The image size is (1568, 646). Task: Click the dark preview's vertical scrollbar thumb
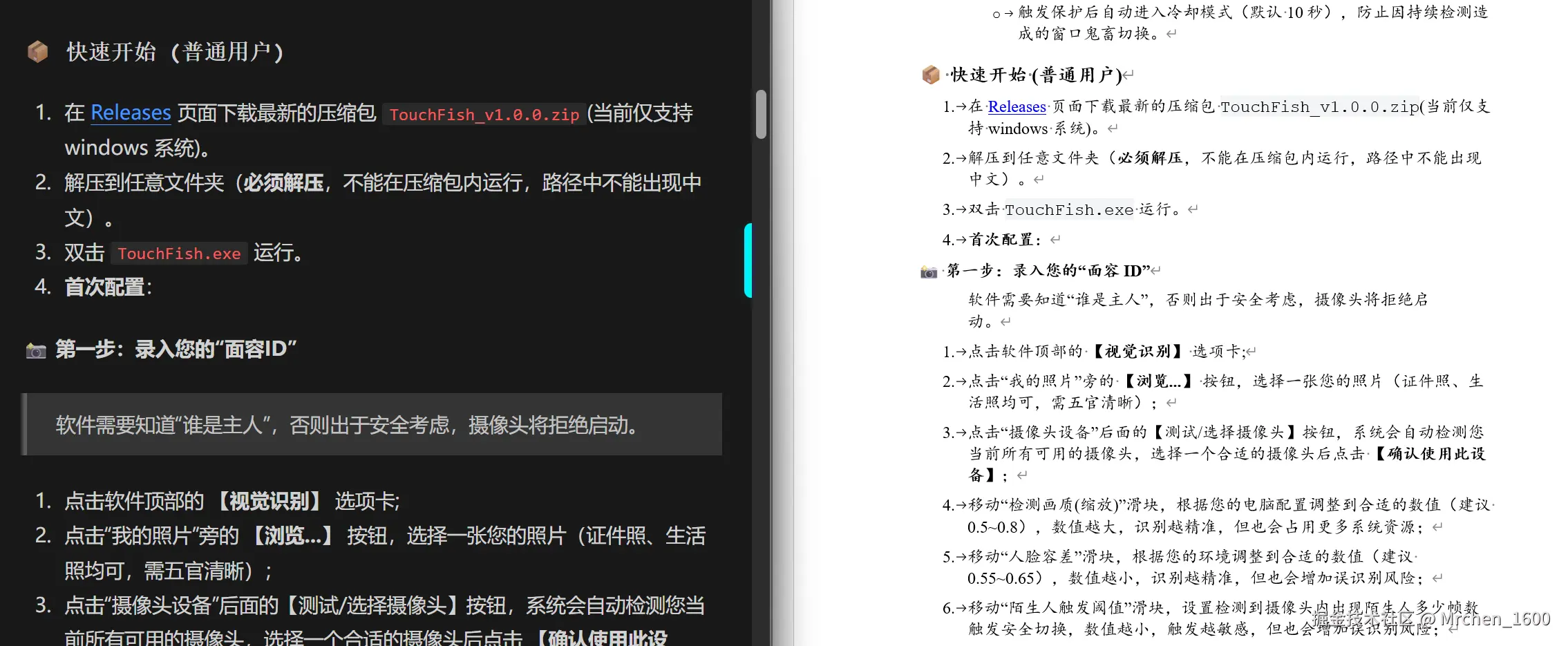[761, 115]
